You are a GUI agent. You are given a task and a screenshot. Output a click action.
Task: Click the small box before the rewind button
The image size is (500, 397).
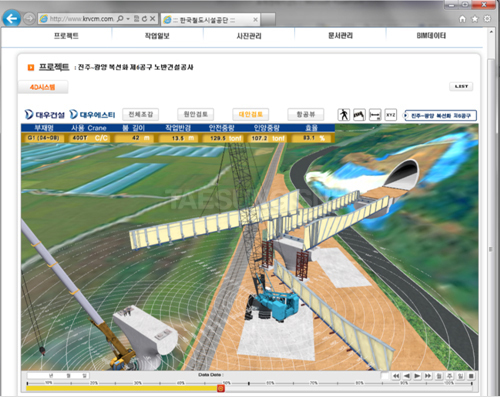pos(385,376)
